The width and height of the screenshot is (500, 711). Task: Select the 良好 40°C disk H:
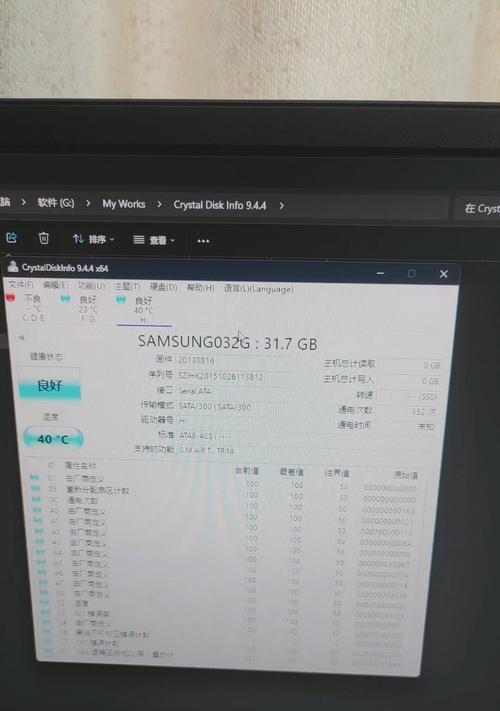(137, 310)
